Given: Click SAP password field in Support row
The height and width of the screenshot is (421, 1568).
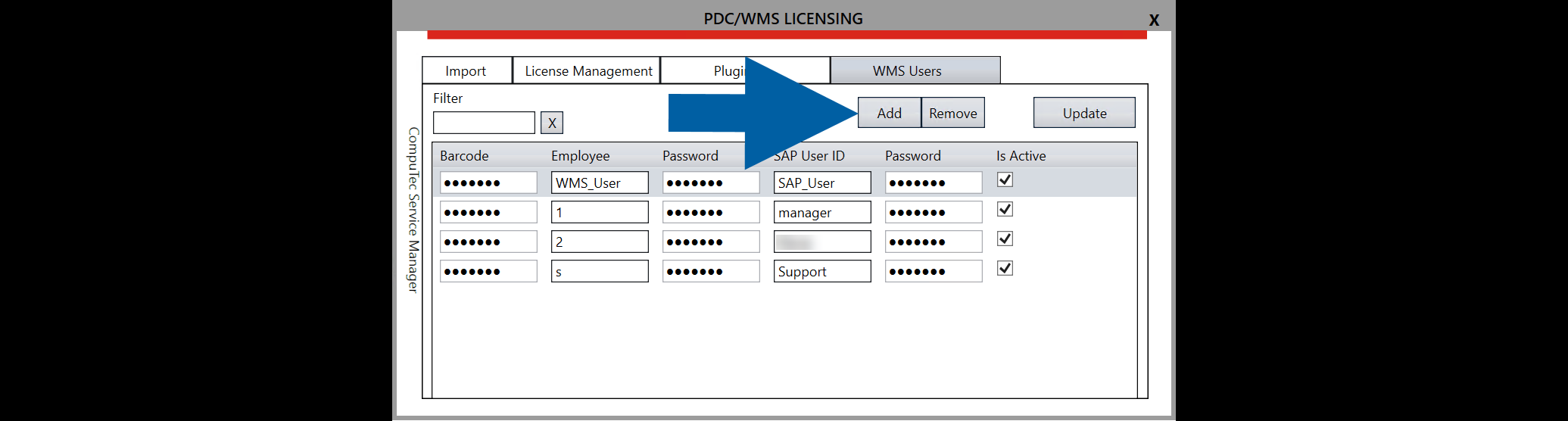Looking at the screenshot, I should [x=934, y=271].
